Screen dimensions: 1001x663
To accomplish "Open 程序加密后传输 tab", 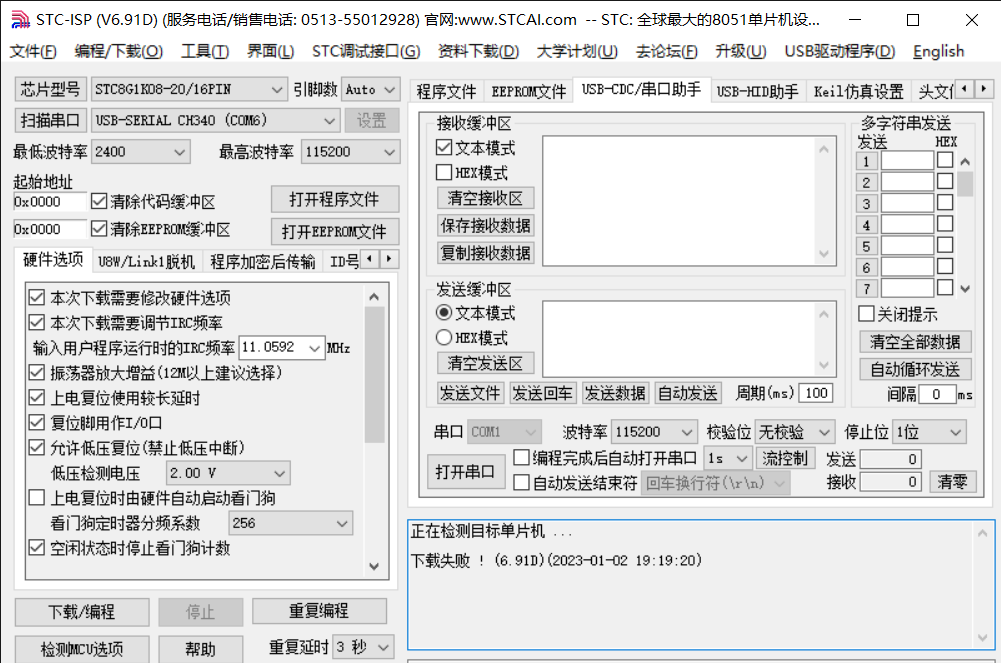I will click(262, 262).
